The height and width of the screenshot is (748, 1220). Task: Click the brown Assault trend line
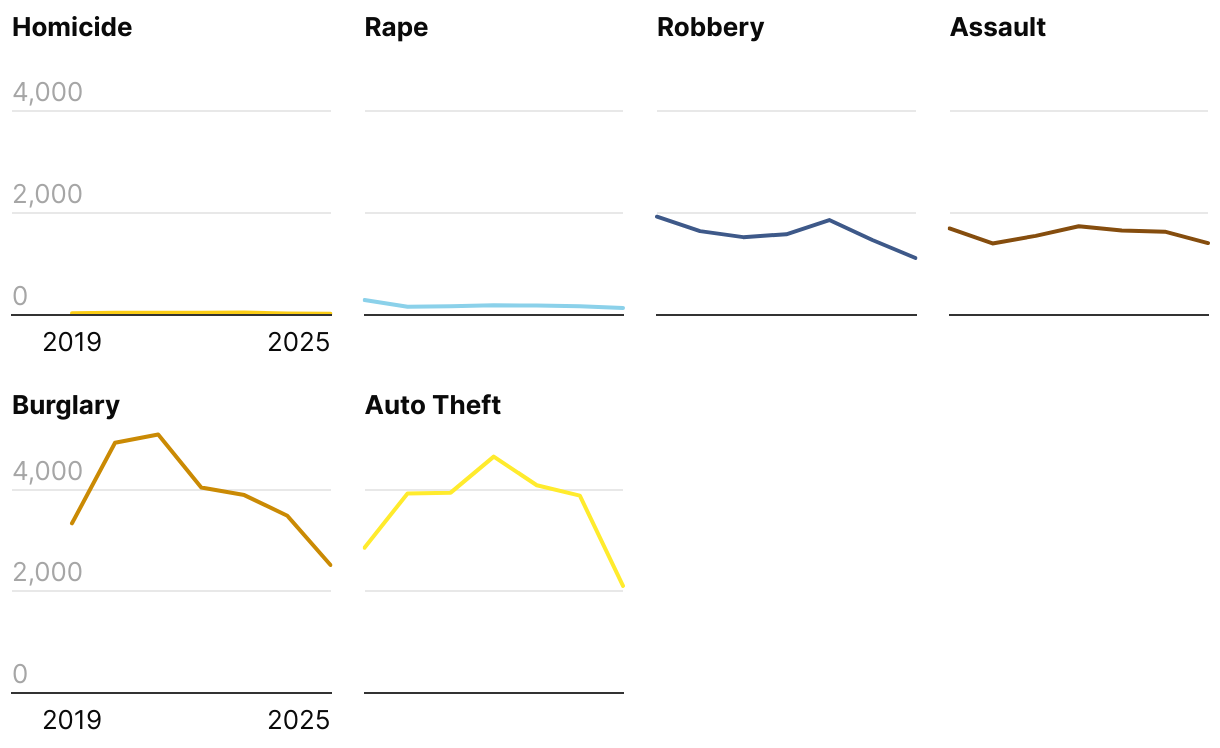click(x=1079, y=227)
